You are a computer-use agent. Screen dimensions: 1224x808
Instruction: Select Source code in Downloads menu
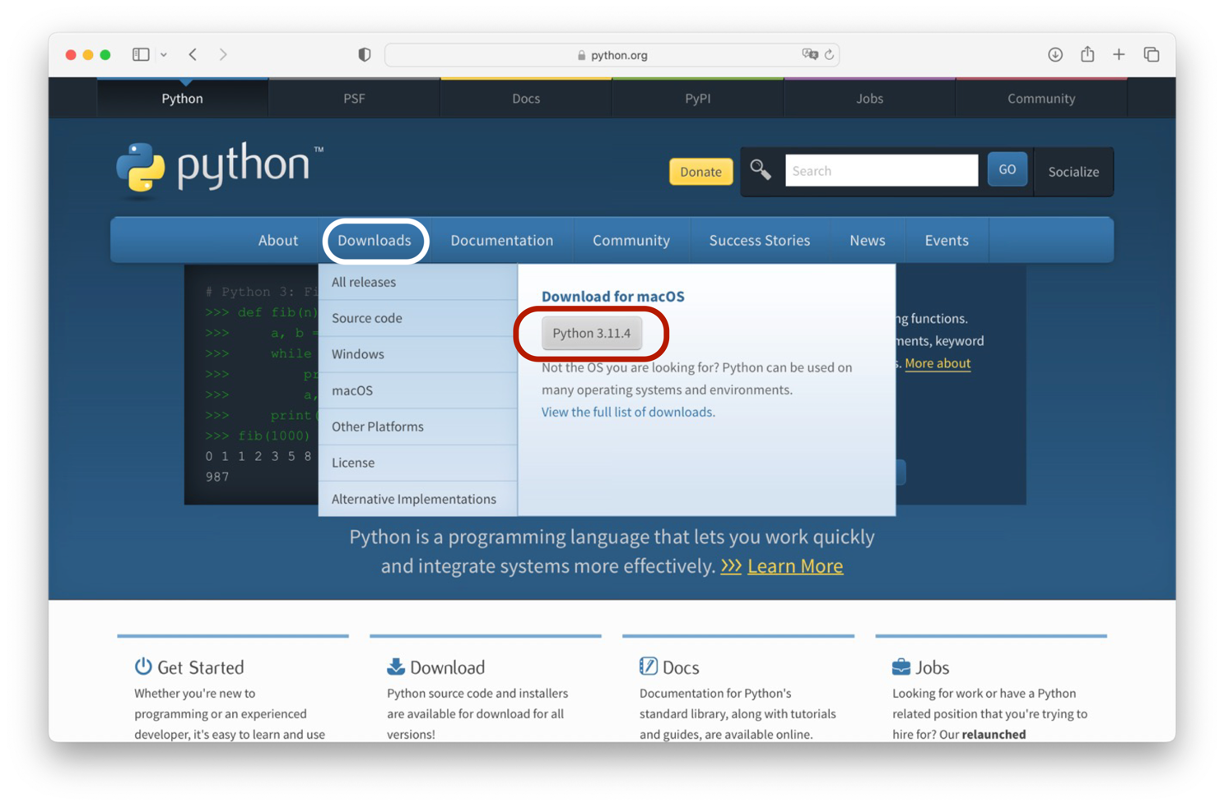(418, 318)
